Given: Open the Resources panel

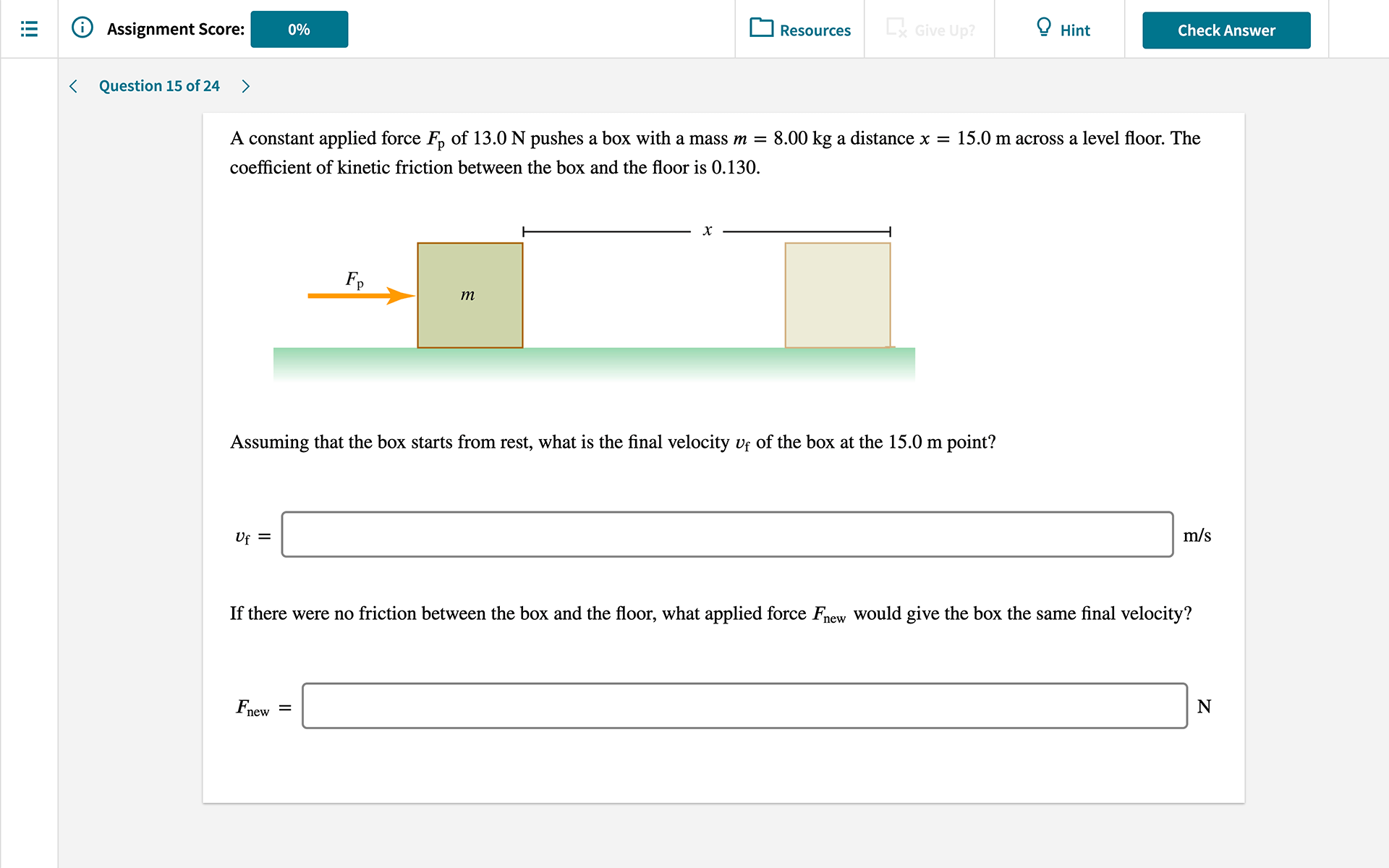Looking at the screenshot, I should click(x=801, y=29).
